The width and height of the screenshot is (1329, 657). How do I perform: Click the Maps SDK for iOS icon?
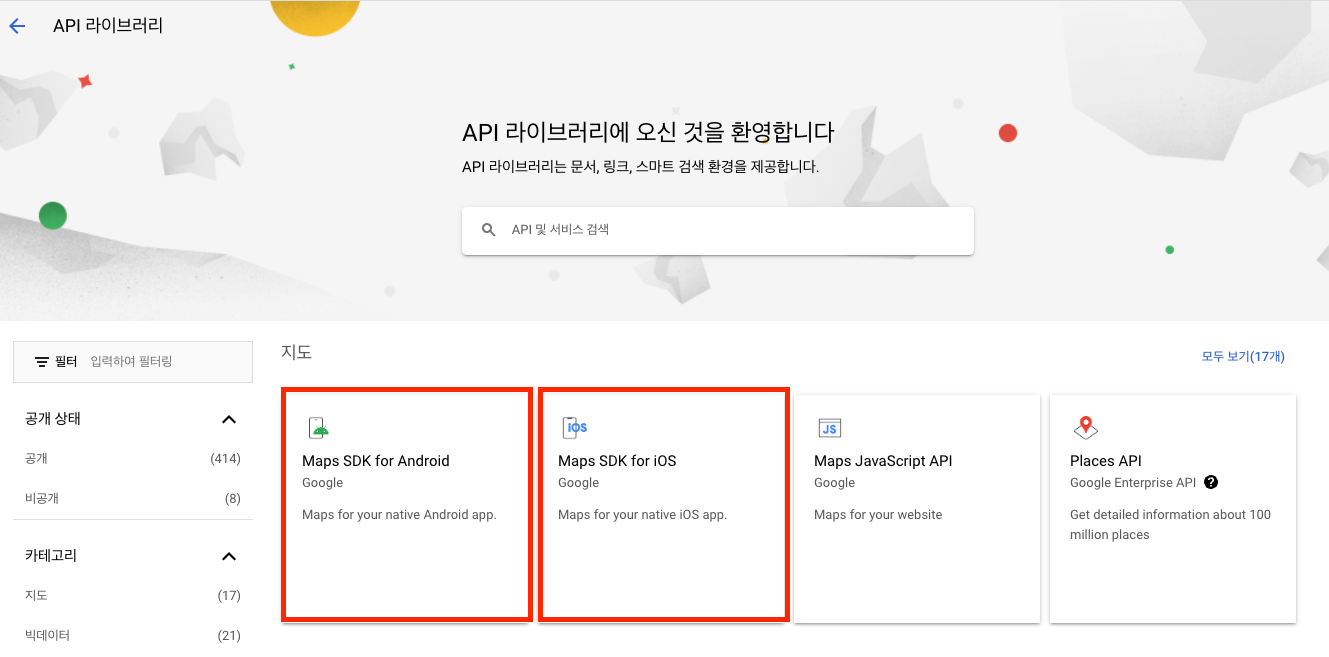575,428
